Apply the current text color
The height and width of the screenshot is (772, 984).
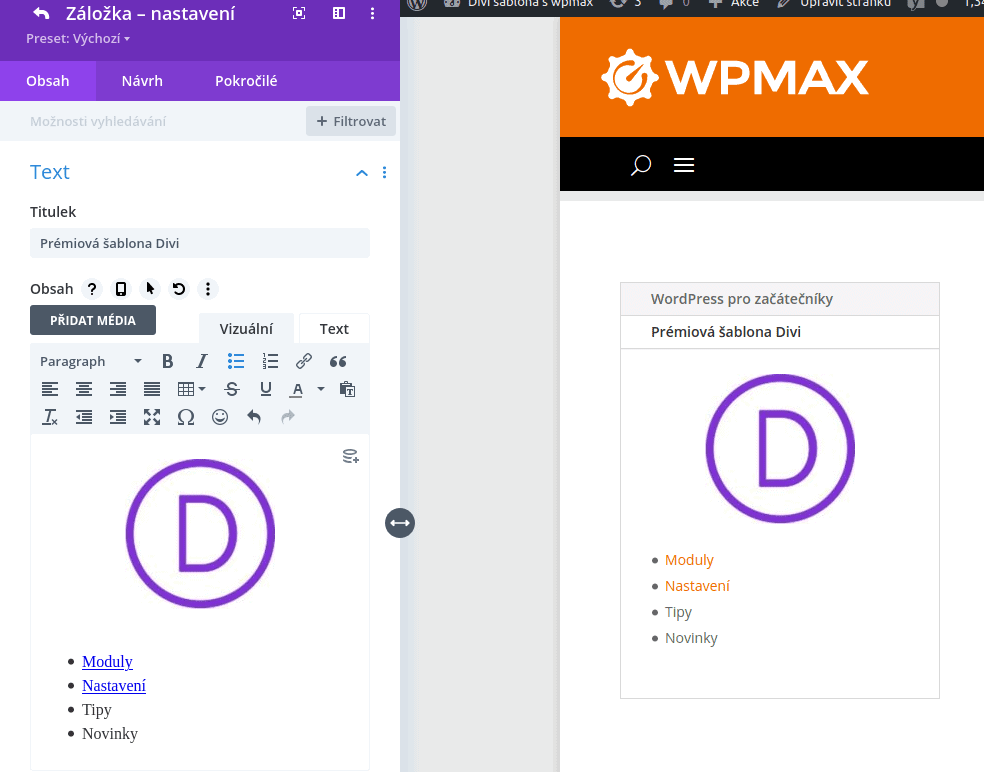tap(297, 389)
